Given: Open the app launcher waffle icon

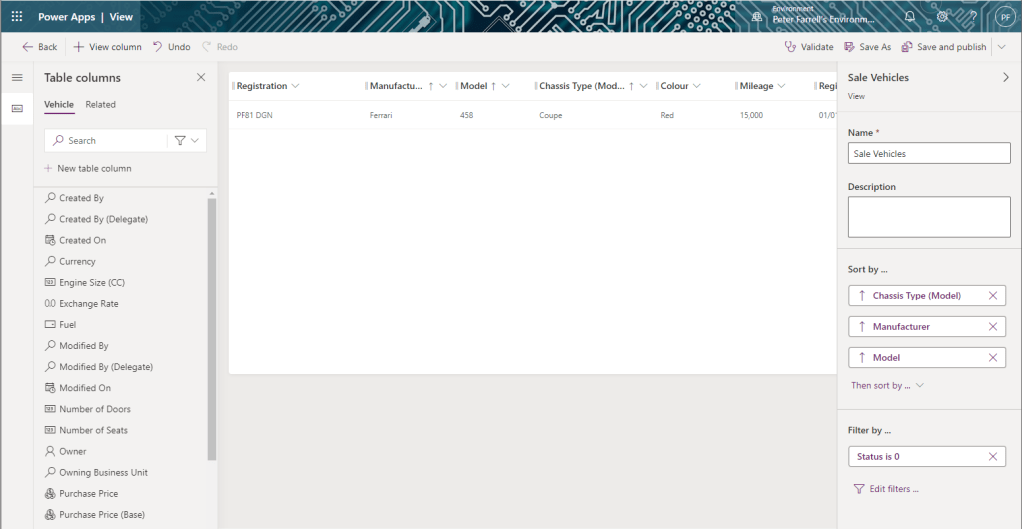Looking at the screenshot, I should [17, 17].
